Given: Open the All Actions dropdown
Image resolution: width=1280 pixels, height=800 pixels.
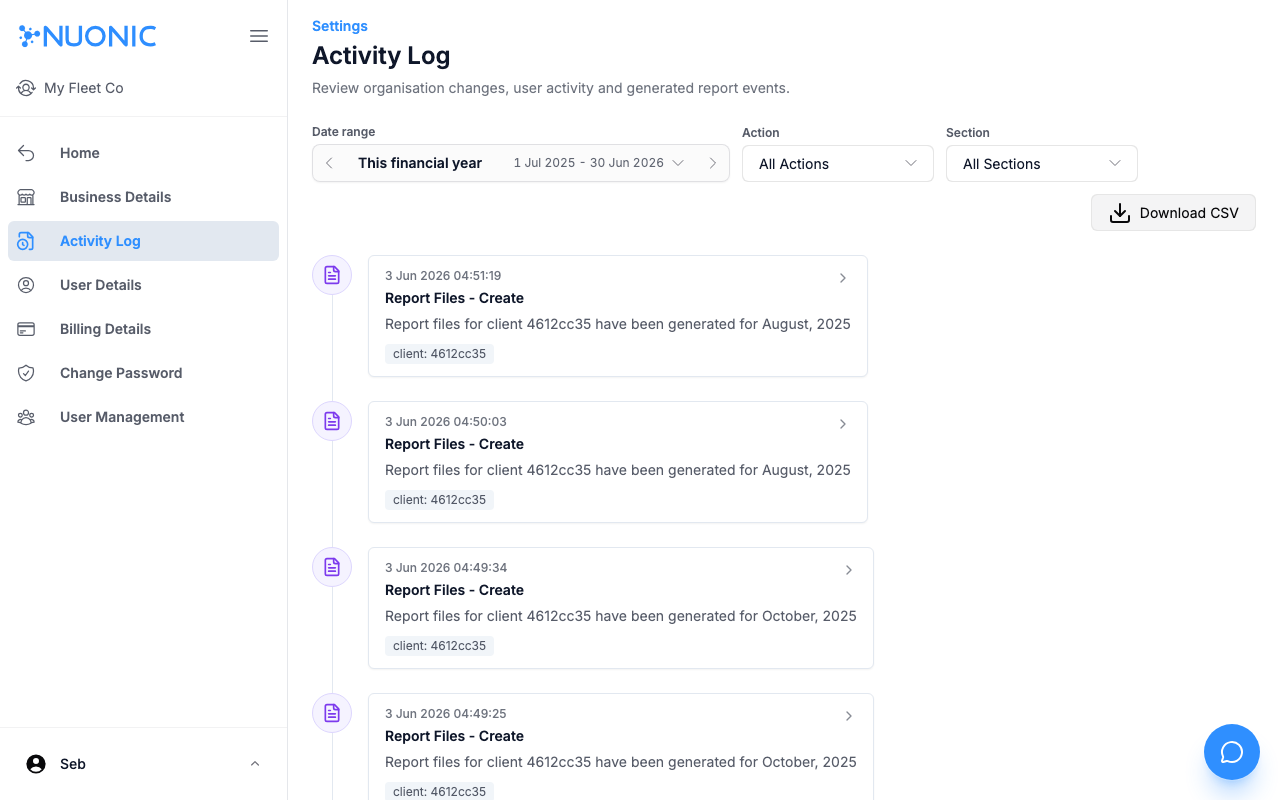Looking at the screenshot, I should click(838, 164).
